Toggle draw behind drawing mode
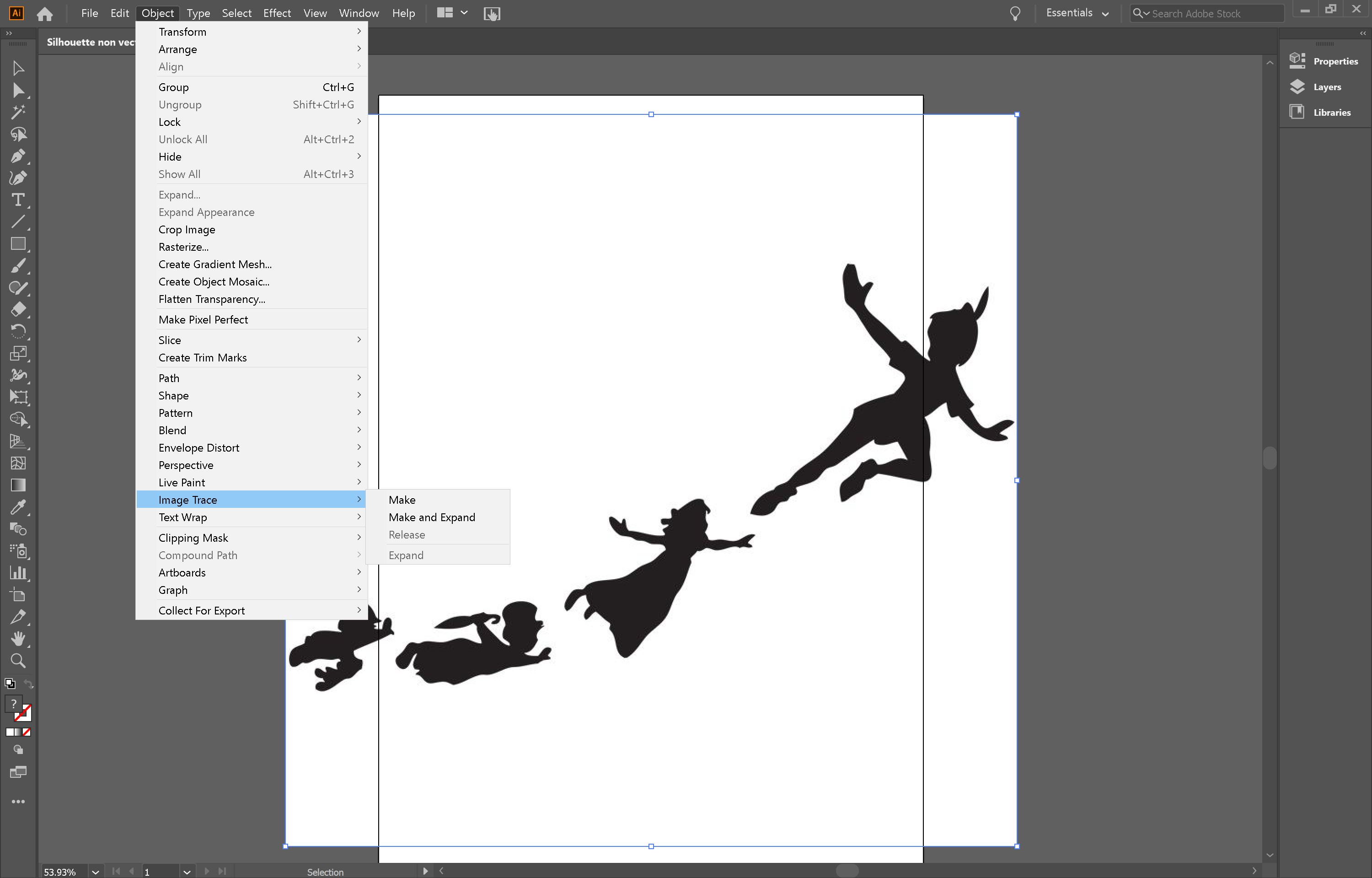Image resolution: width=1372 pixels, height=878 pixels. point(18,750)
